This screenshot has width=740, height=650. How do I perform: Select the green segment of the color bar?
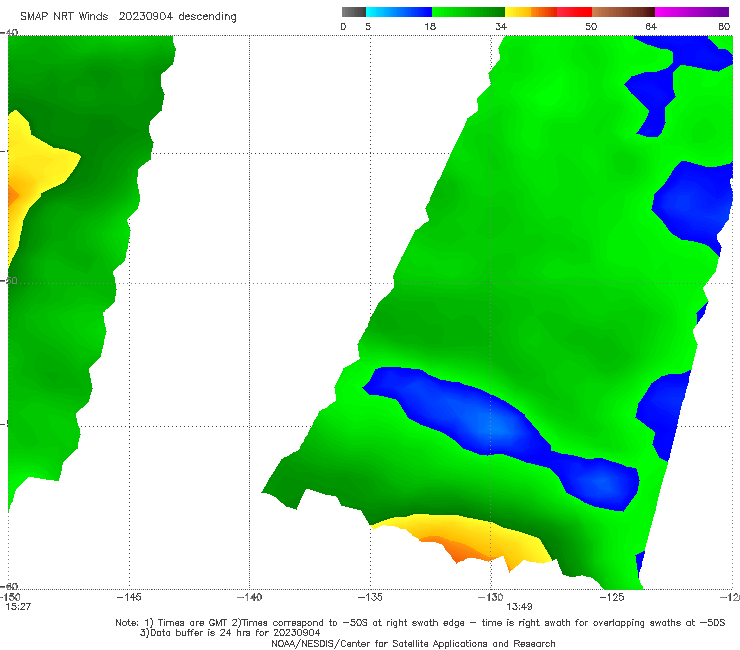[x=469, y=12]
